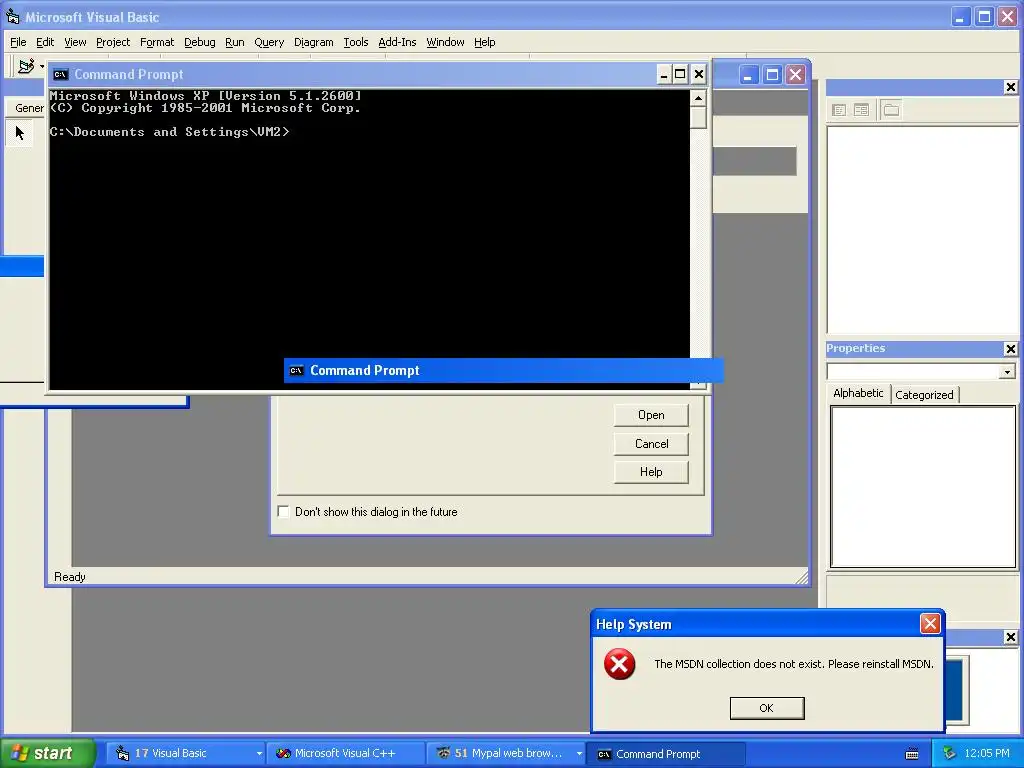Open the Properties object dropdown
Viewport: 1024px width, 768px height.
click(x=1007, y=372)
